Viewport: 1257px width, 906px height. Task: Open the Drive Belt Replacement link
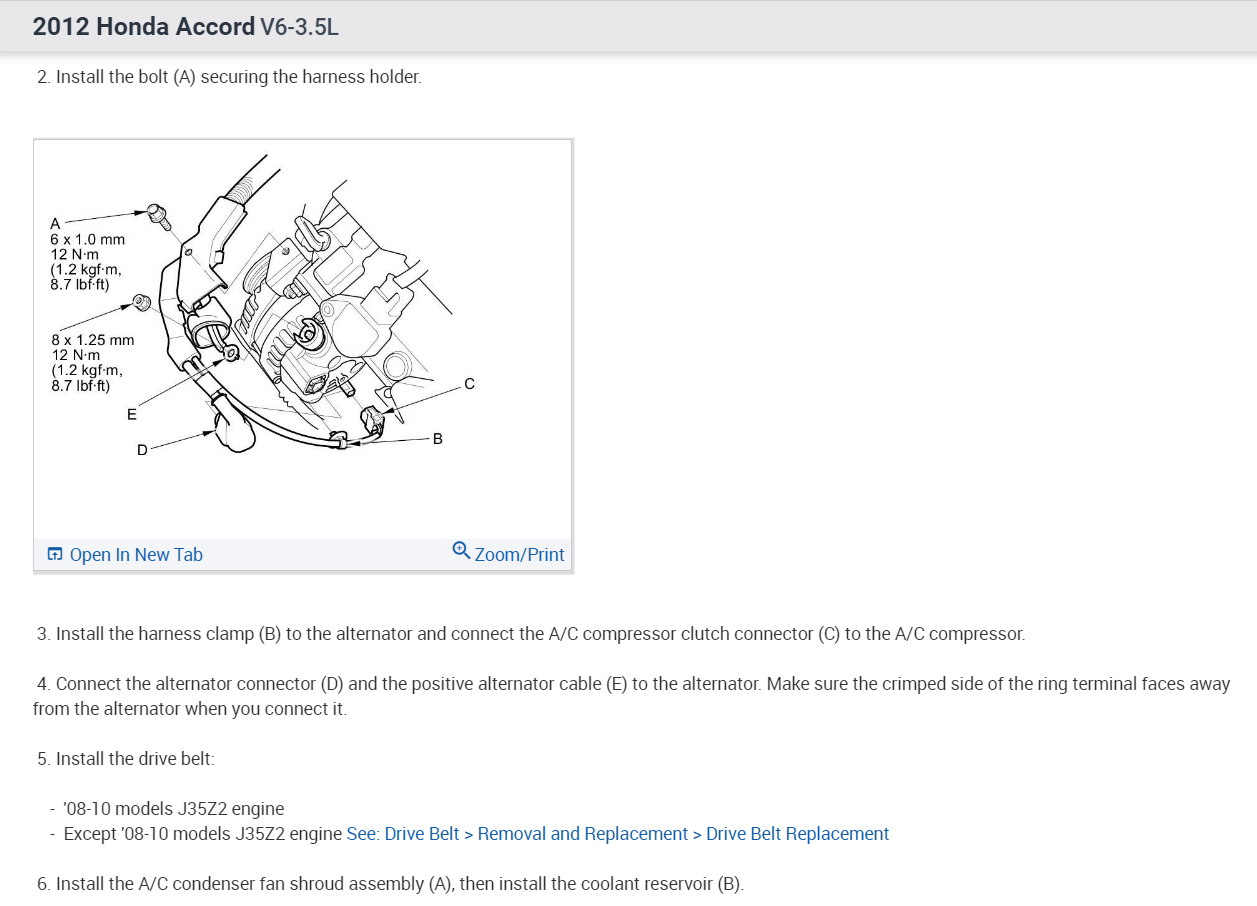[x=617, y=834]
